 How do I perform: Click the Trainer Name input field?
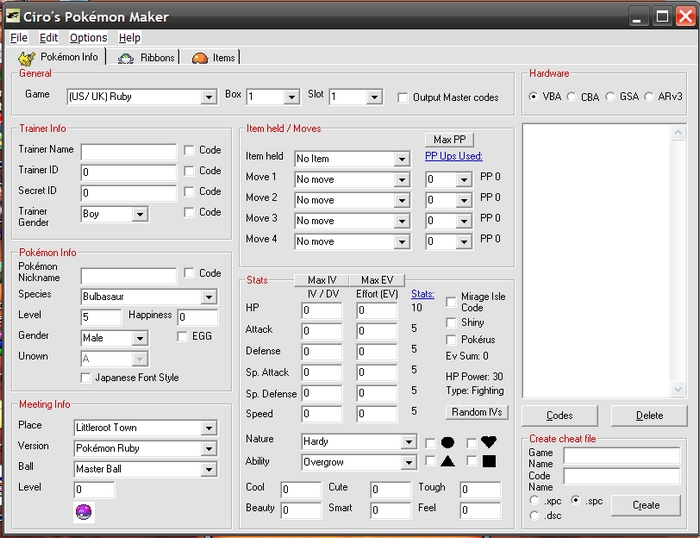click(129, 152)
